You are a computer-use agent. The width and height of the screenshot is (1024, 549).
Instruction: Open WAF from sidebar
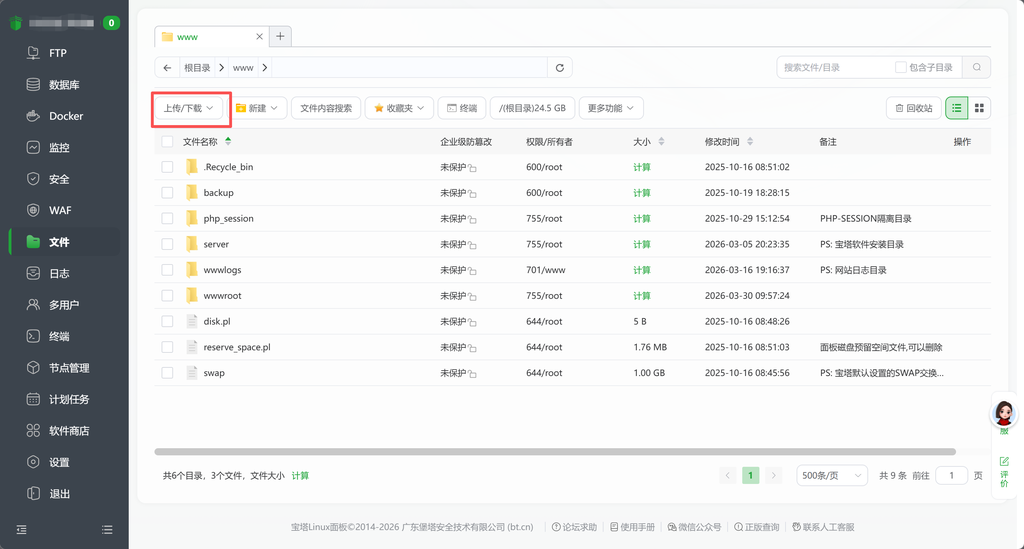click(x=60, y=210)
